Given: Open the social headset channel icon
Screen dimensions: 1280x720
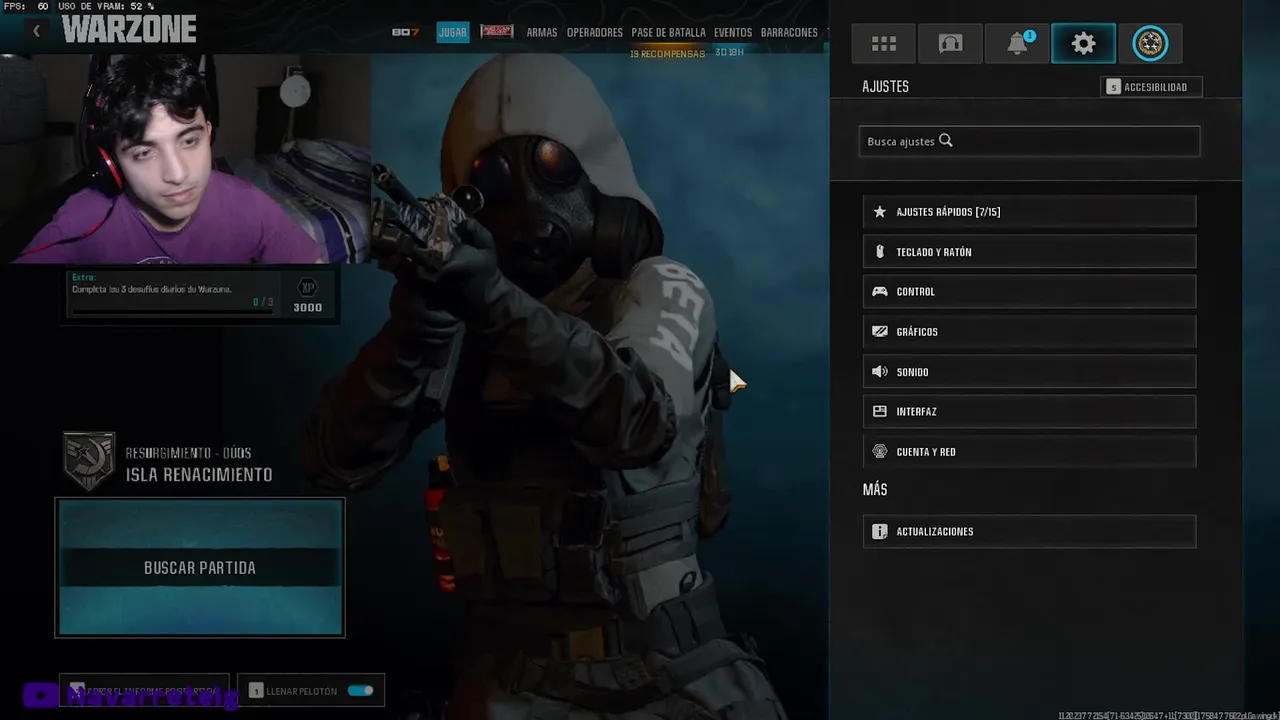Looking at the screenshot, I should coord(950,43).
